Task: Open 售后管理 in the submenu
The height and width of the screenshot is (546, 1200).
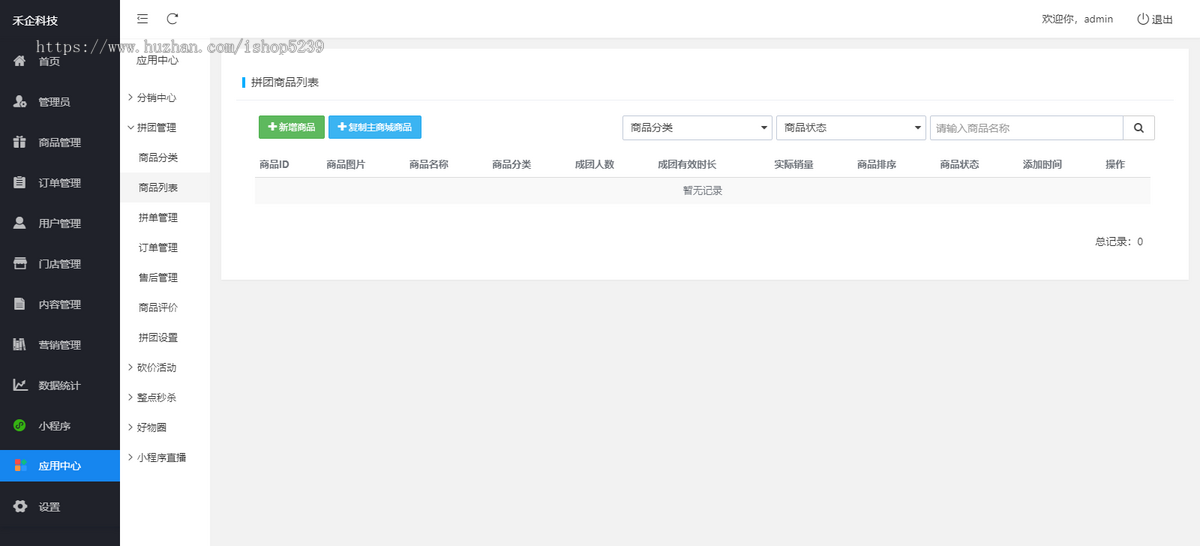Action: (165, 278)
